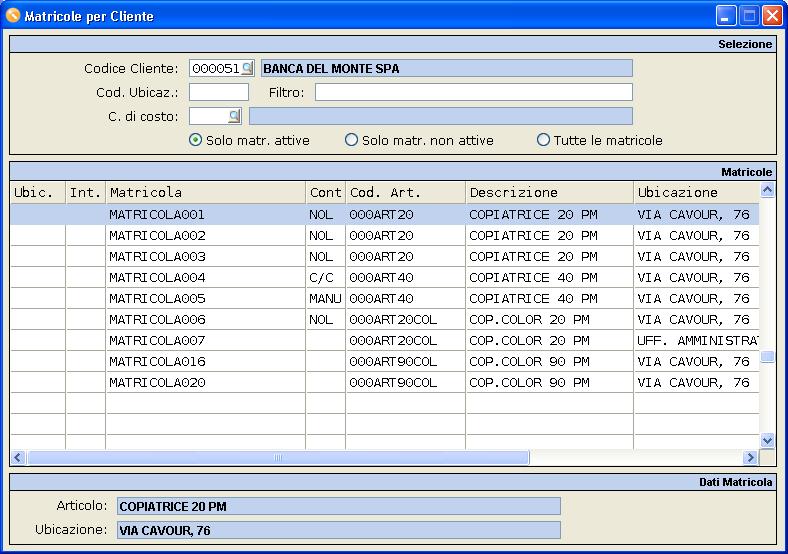Screen dimensions: 788x554
Task: Click the Cont column header
Action: click(x=326, y=192)
